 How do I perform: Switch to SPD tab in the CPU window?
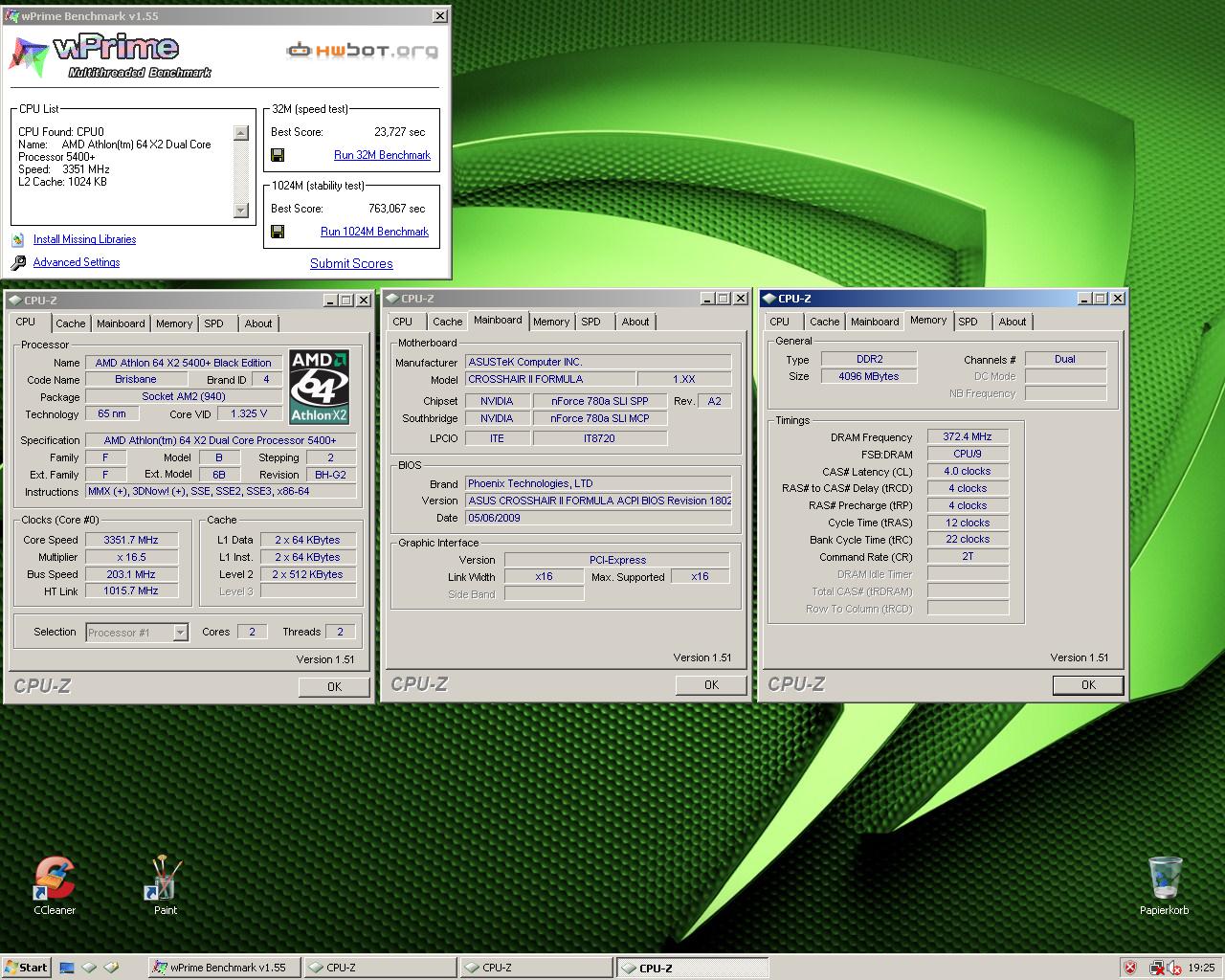pos(214,323)
